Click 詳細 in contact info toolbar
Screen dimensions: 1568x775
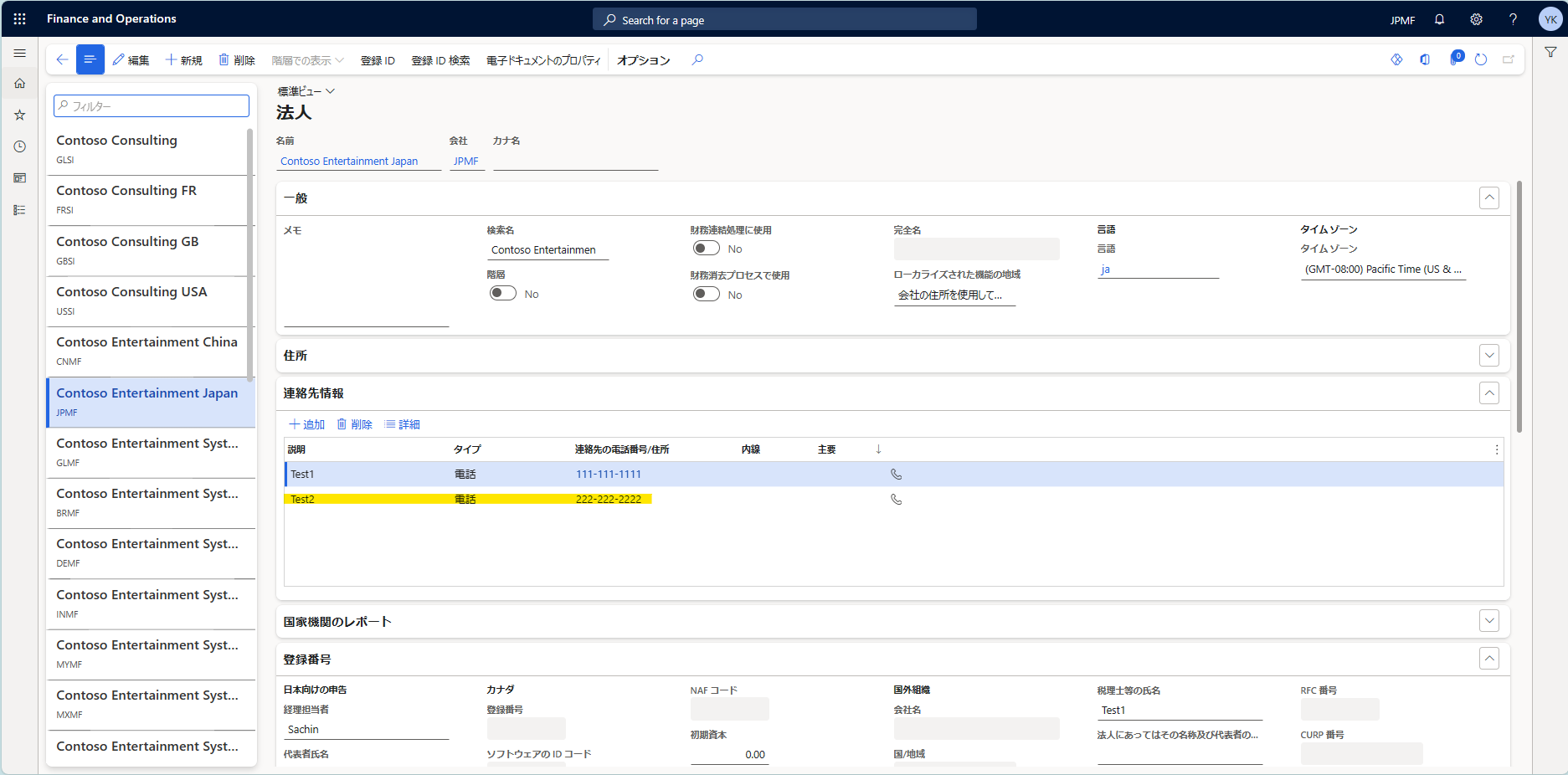click(x=402, y=424)
